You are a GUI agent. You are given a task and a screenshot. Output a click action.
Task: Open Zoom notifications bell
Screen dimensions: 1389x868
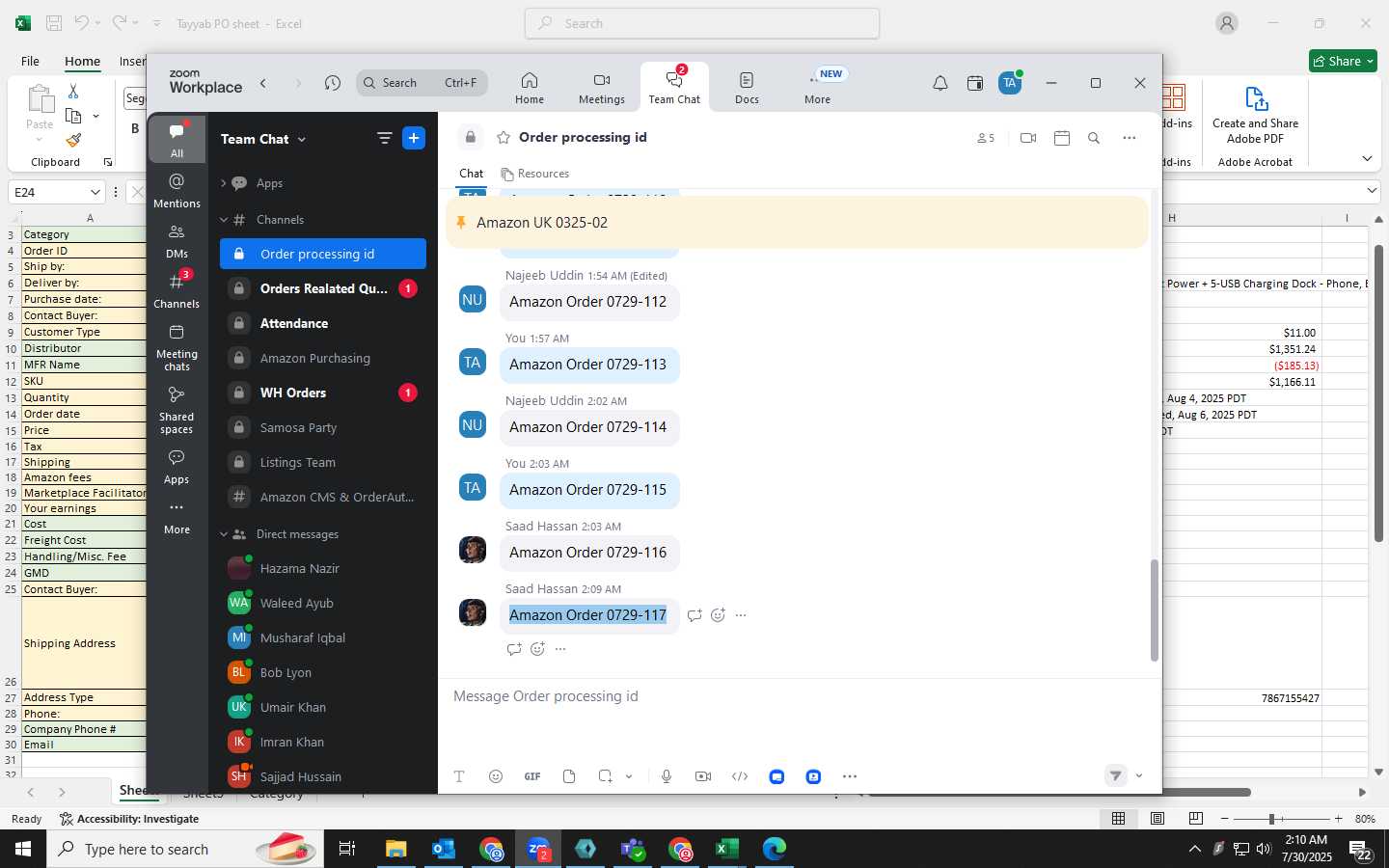[x=940, y=83]
